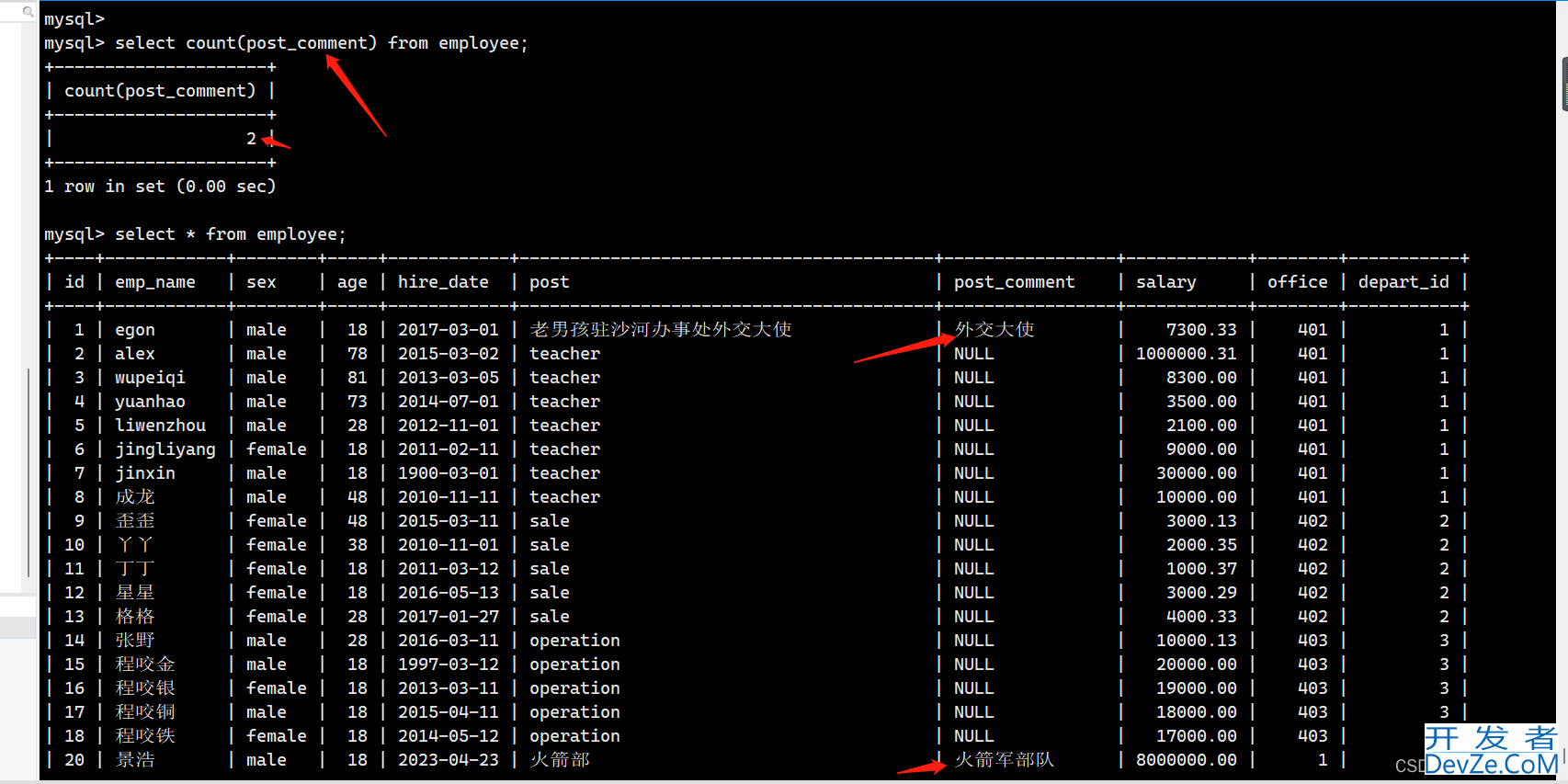
Task: Click the salary value '9000.00'
Action: tap(1201, 449)
